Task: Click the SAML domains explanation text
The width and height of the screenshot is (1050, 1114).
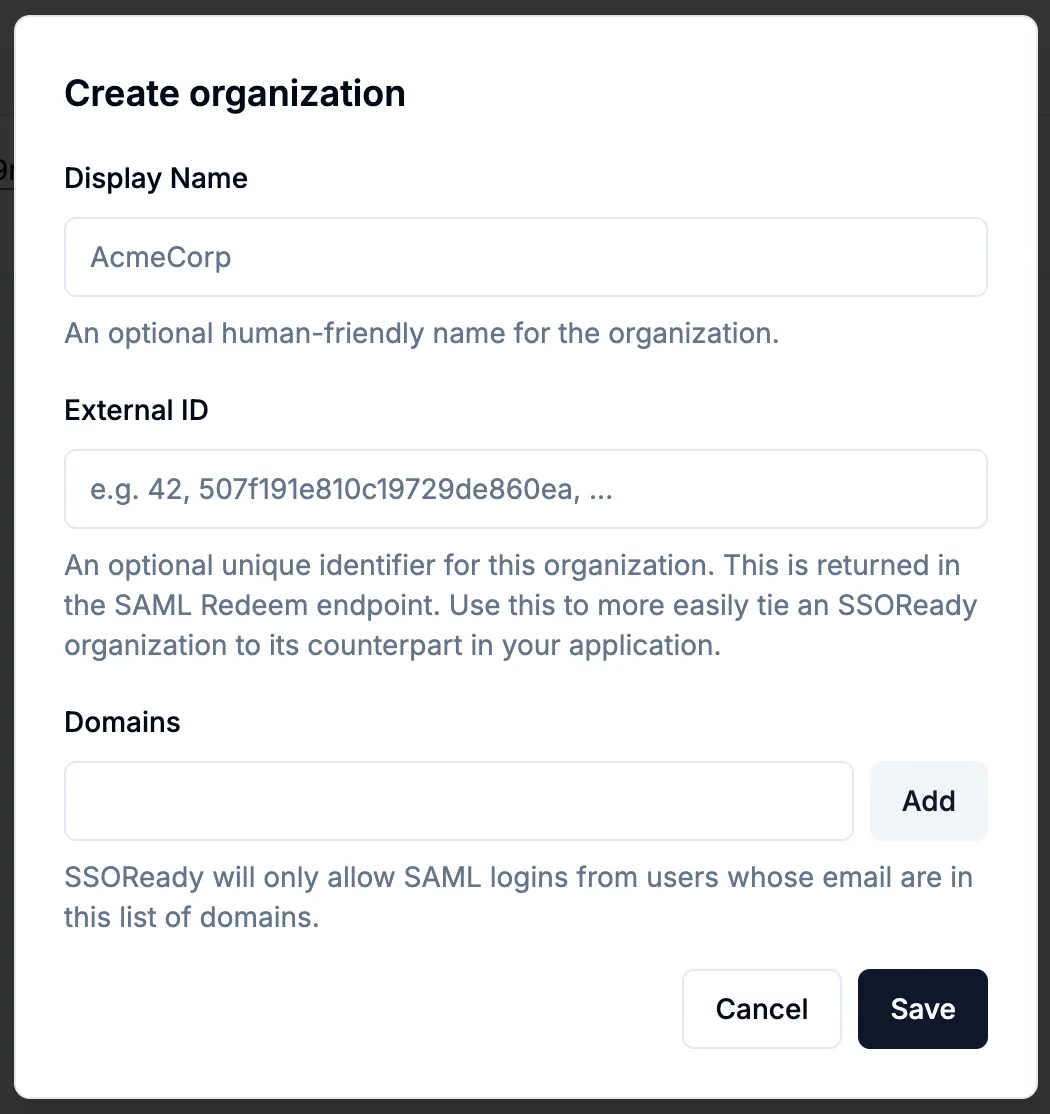Action: pos(518,897)
